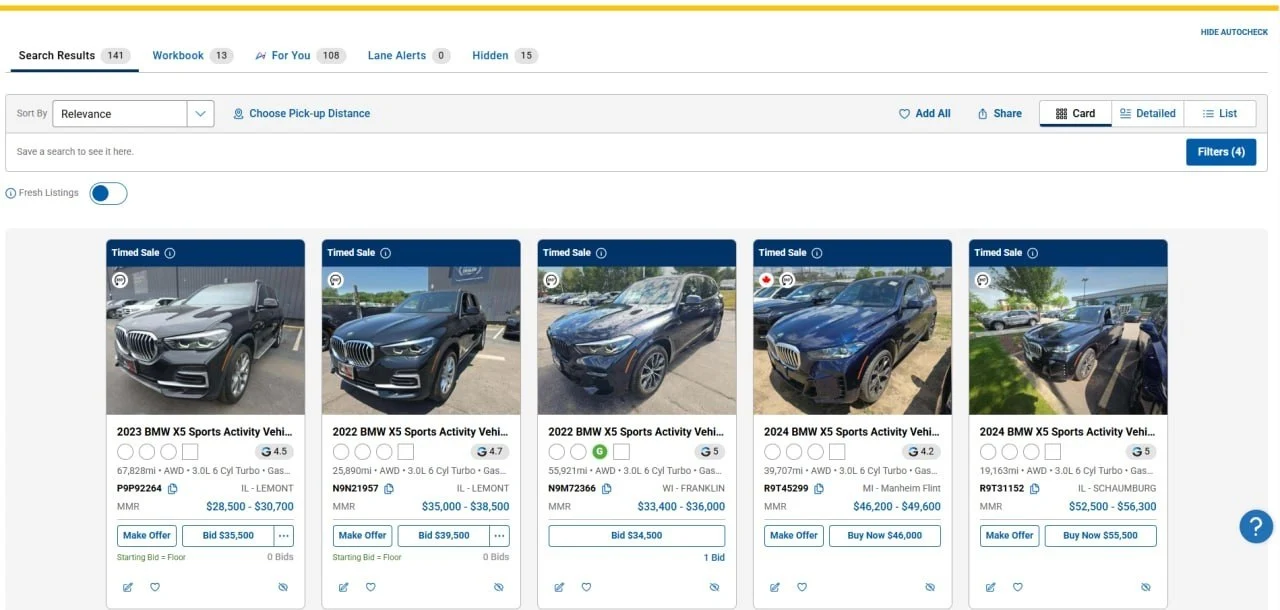
Task: AutoCheck badge icon on N9M72366 card photo
Action: click(x=551, y=280)
